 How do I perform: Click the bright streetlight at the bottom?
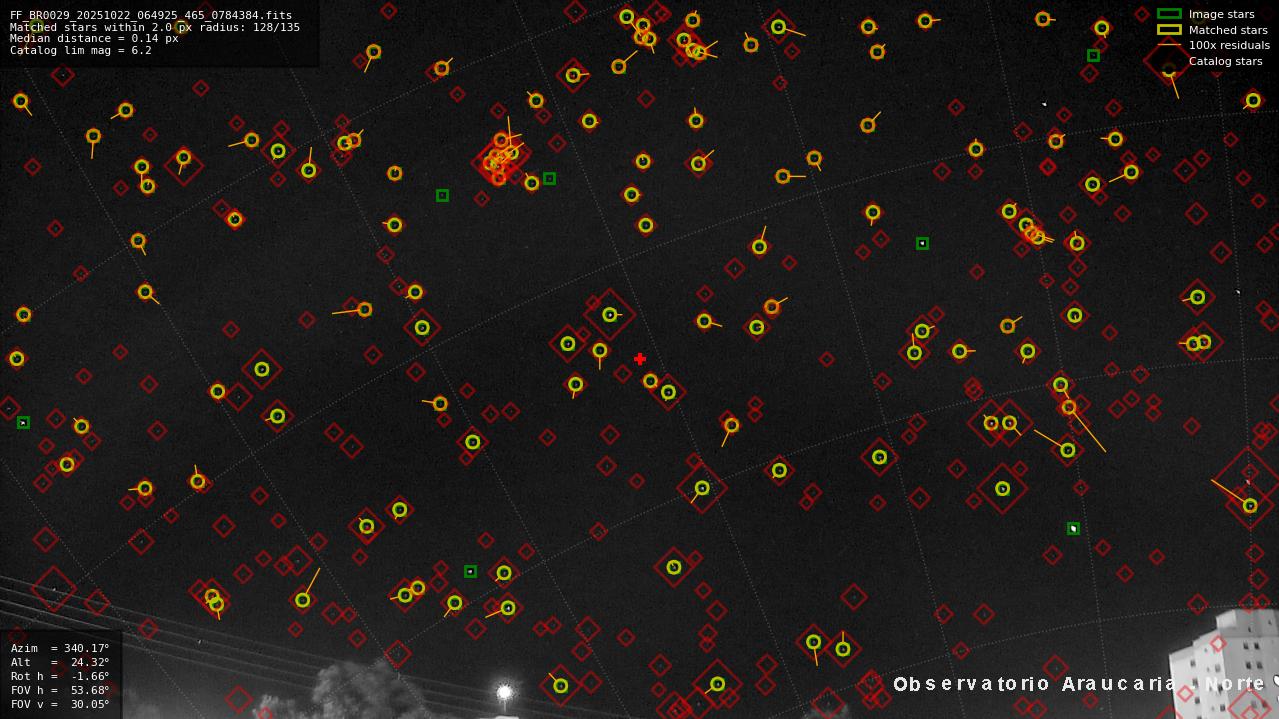(505, 692)
